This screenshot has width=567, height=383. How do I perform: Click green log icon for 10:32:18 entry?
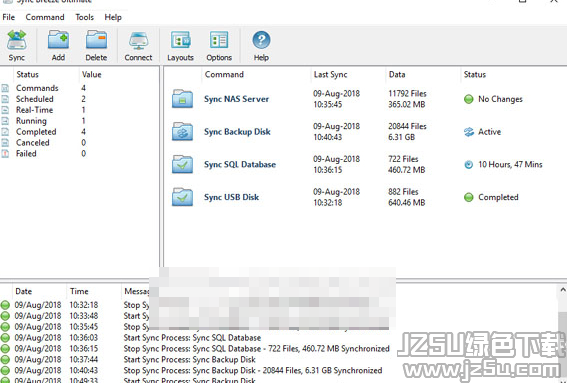(x=5, y=305)
